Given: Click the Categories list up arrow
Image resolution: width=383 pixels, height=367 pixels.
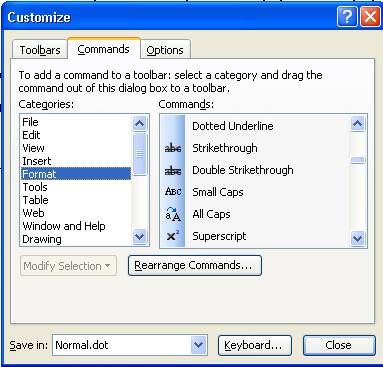Looking at the screenshot, I should (139, 124).
